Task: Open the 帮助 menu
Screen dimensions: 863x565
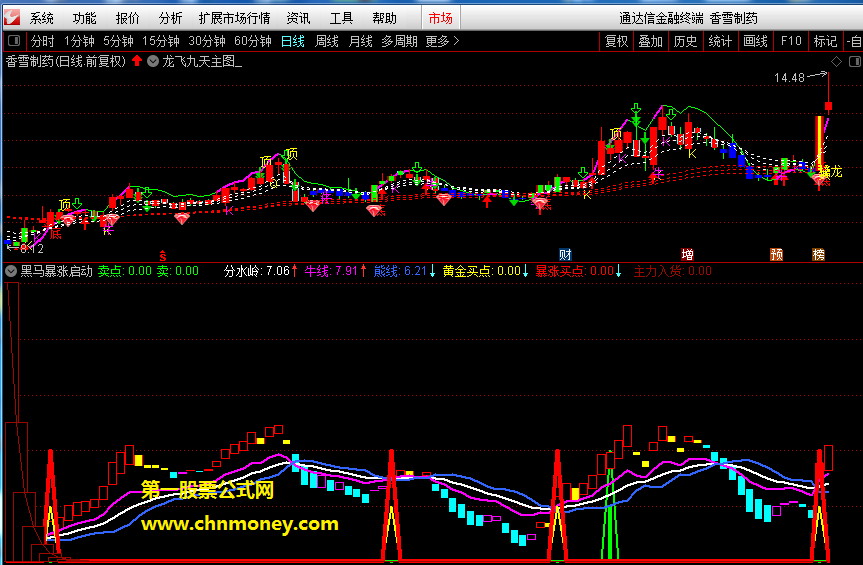Action: pyautogui.click(x=384, y=19)
